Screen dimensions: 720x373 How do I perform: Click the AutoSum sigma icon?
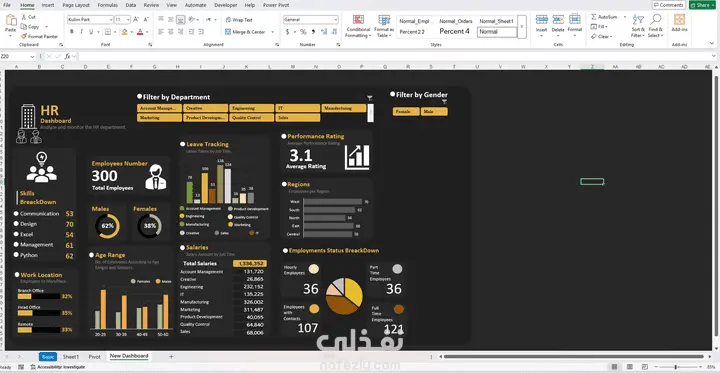pos(594,17)
